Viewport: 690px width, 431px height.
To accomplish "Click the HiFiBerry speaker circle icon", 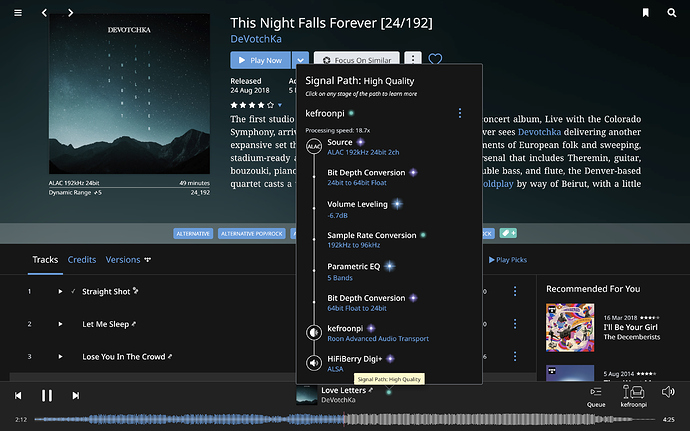I will (314, 363).
